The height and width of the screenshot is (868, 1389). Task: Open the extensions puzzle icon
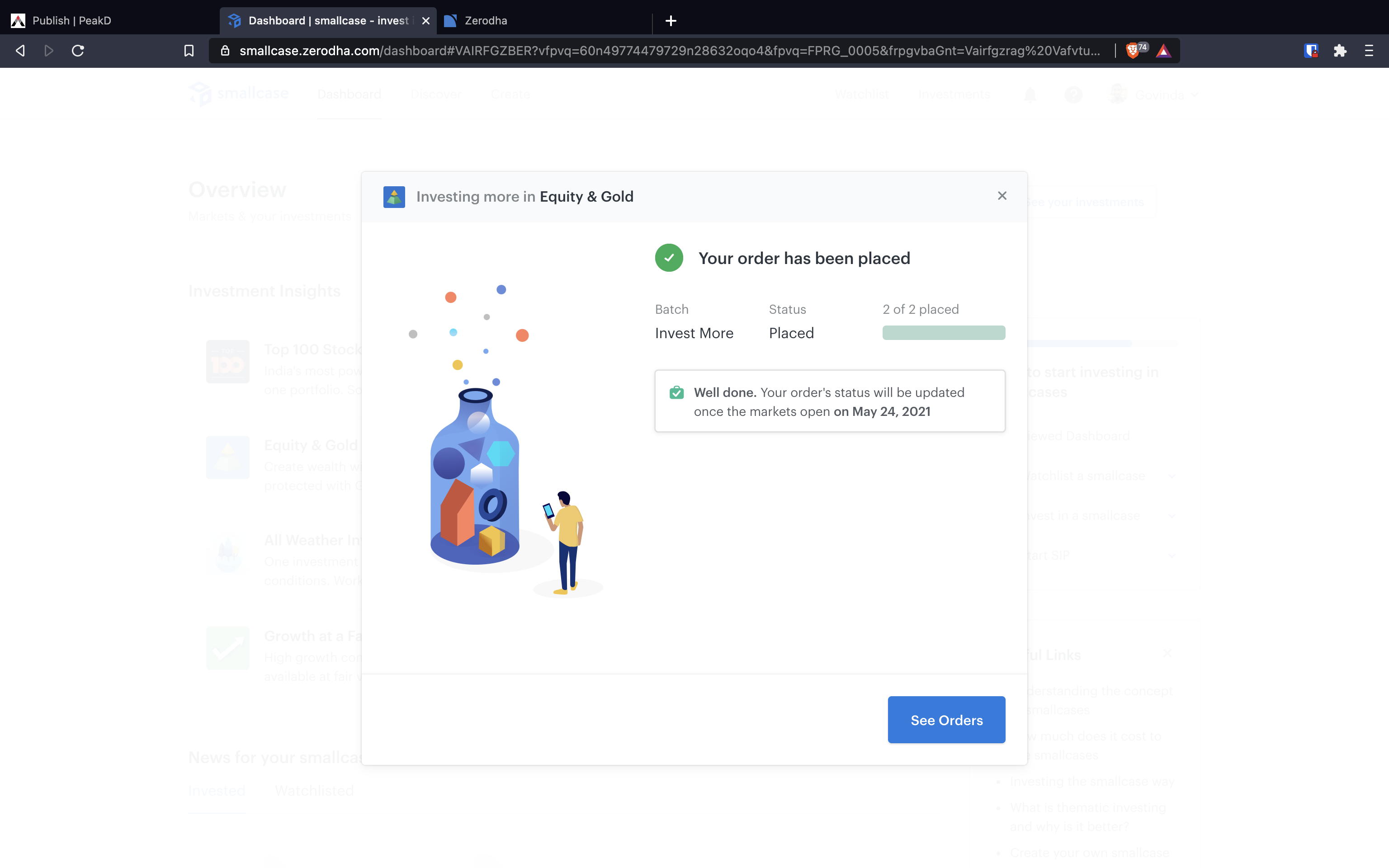1340,51
